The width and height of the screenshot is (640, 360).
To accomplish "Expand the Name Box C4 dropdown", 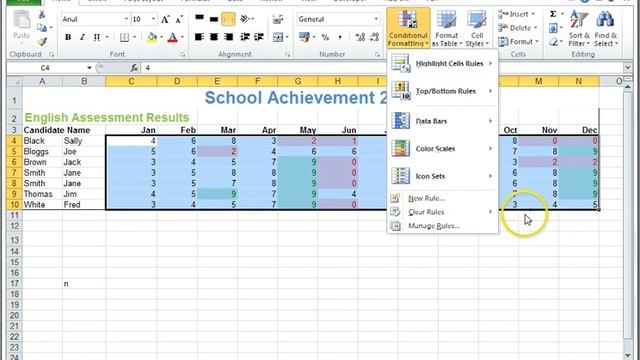I will pyautogui.click(x=89, y=68).
